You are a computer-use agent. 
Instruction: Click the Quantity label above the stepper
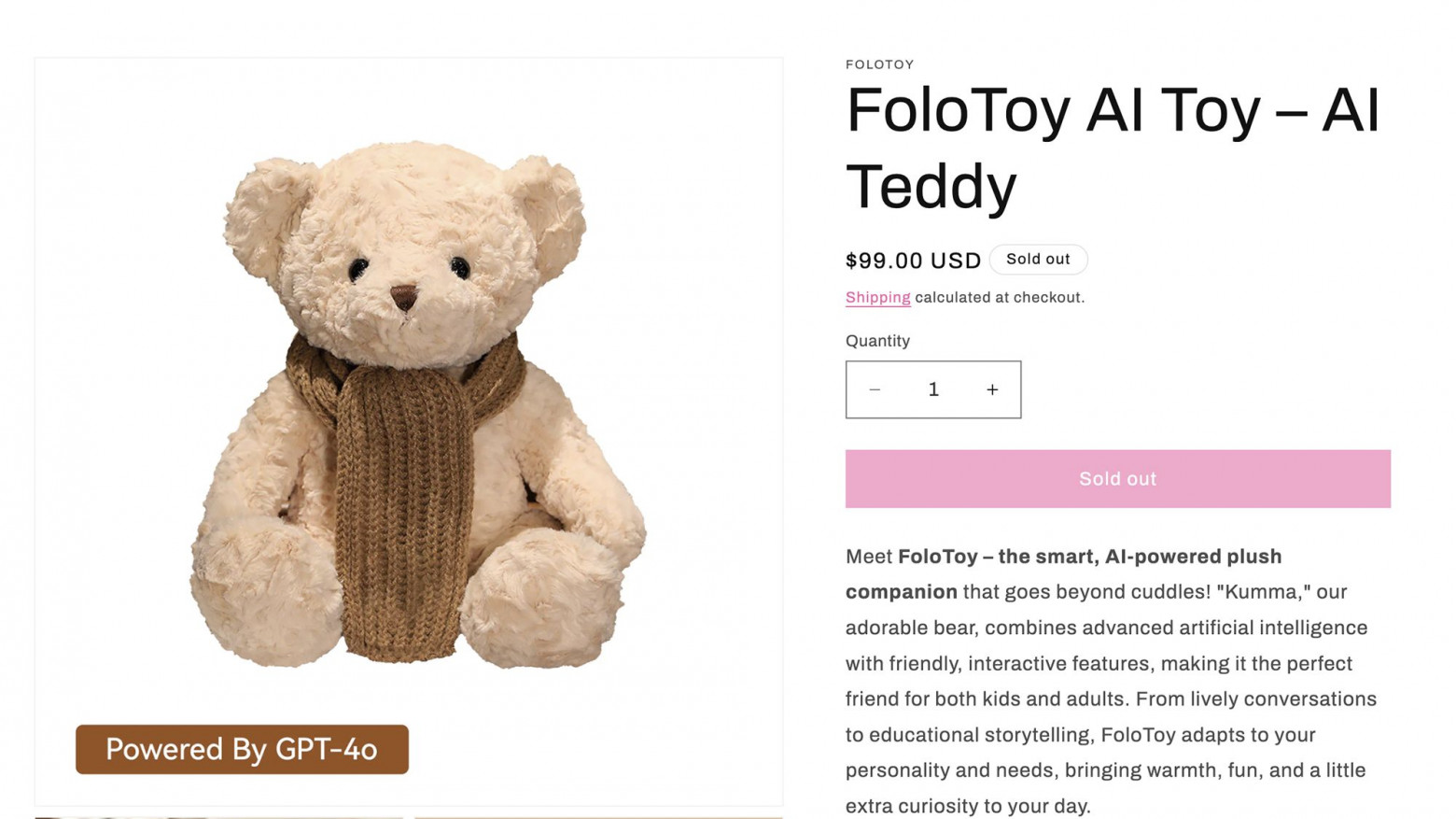tap(877, 341)
